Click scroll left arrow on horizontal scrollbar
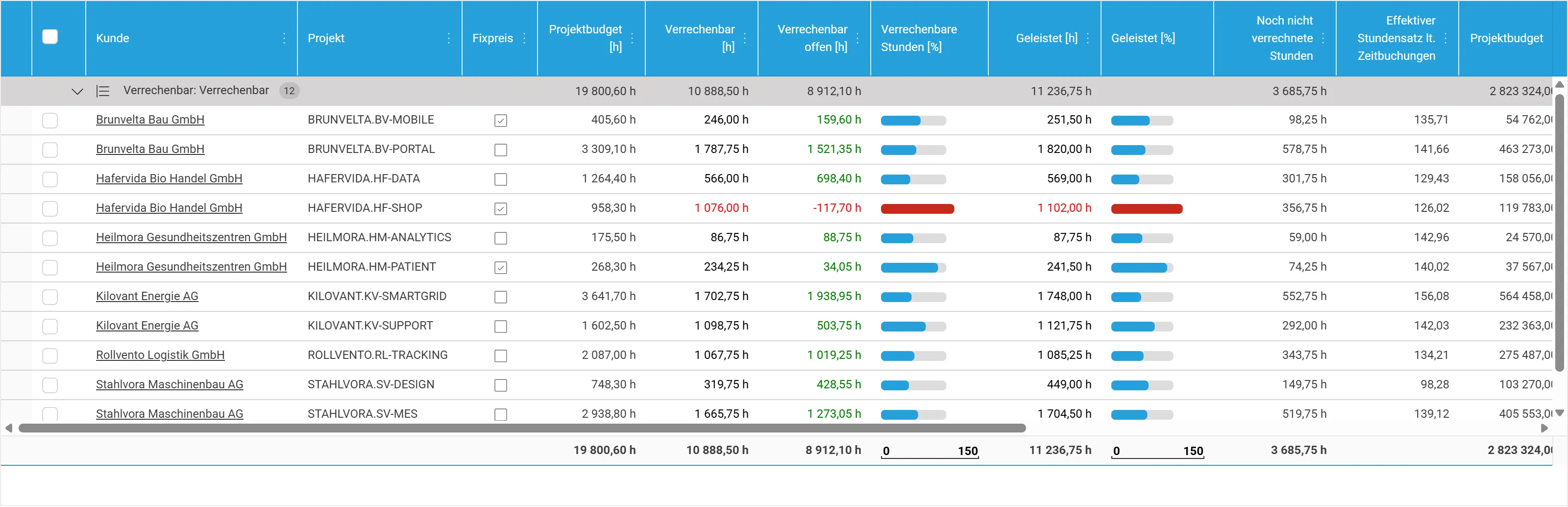 coord(8,429)
